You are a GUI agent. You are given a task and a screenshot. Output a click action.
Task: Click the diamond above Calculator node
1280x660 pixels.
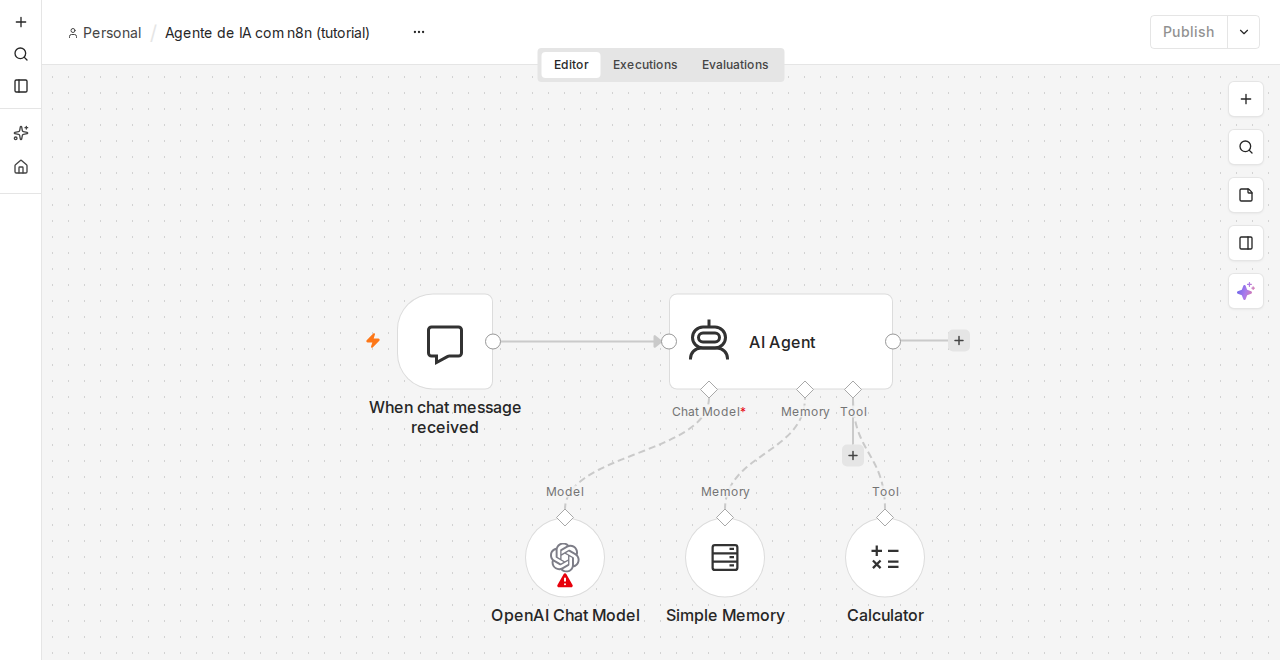[885, 517]
